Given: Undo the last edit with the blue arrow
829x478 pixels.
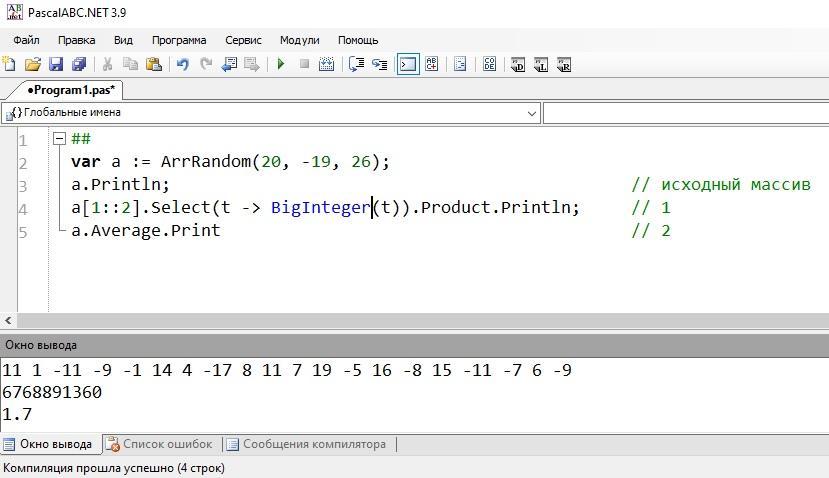Looking at the screenshot, I should click(182, 65).
